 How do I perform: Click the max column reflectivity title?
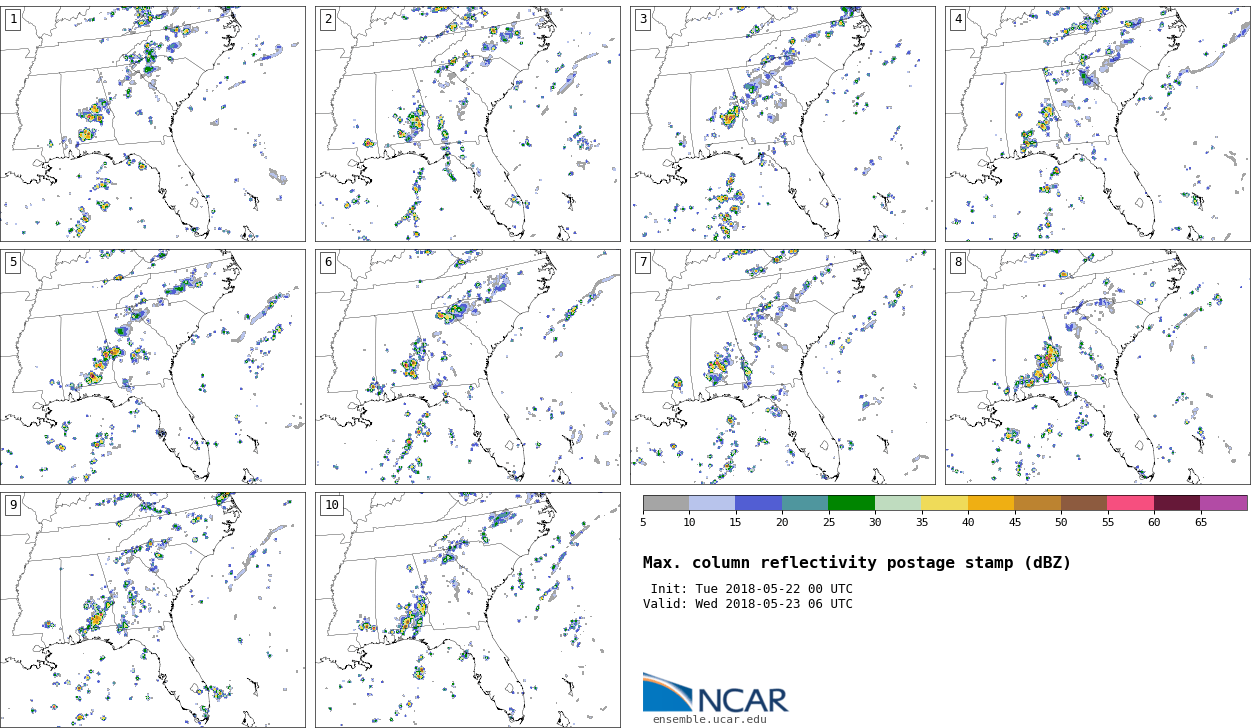click(856, 563)
